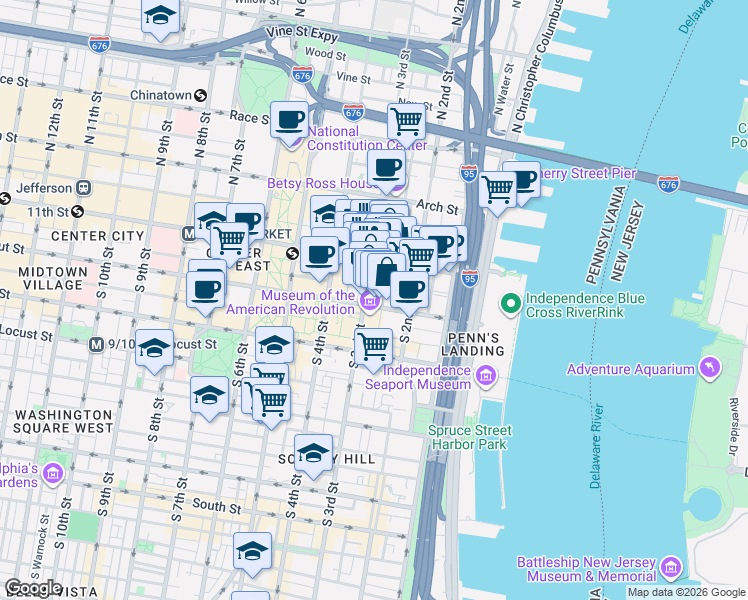Screen dimensions: 748x600
Task: Click the coffee cup marker at Betsy Ross House
Action: [x=386, y=169]
